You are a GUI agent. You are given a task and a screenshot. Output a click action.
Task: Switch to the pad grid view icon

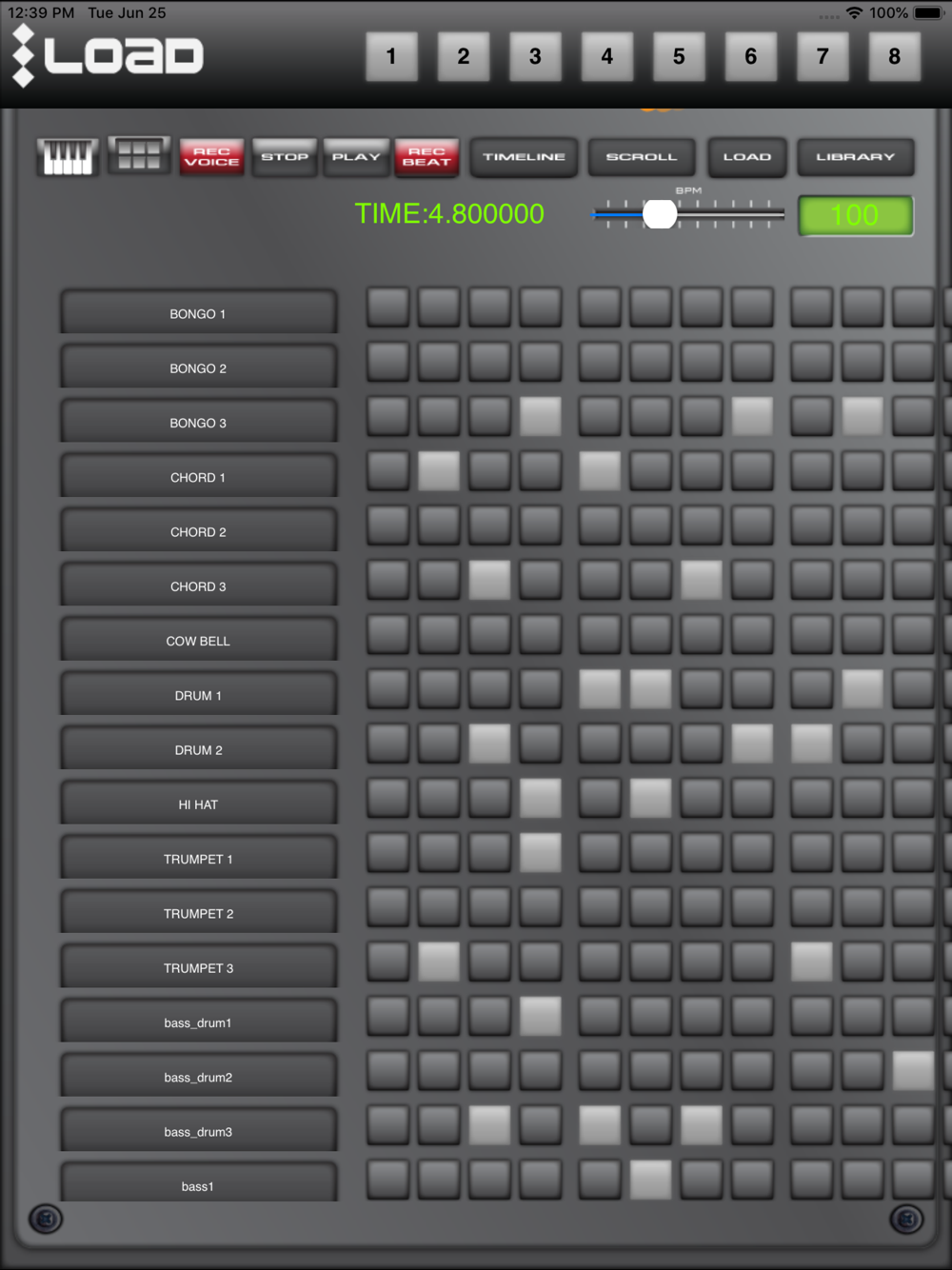(139, 155)
